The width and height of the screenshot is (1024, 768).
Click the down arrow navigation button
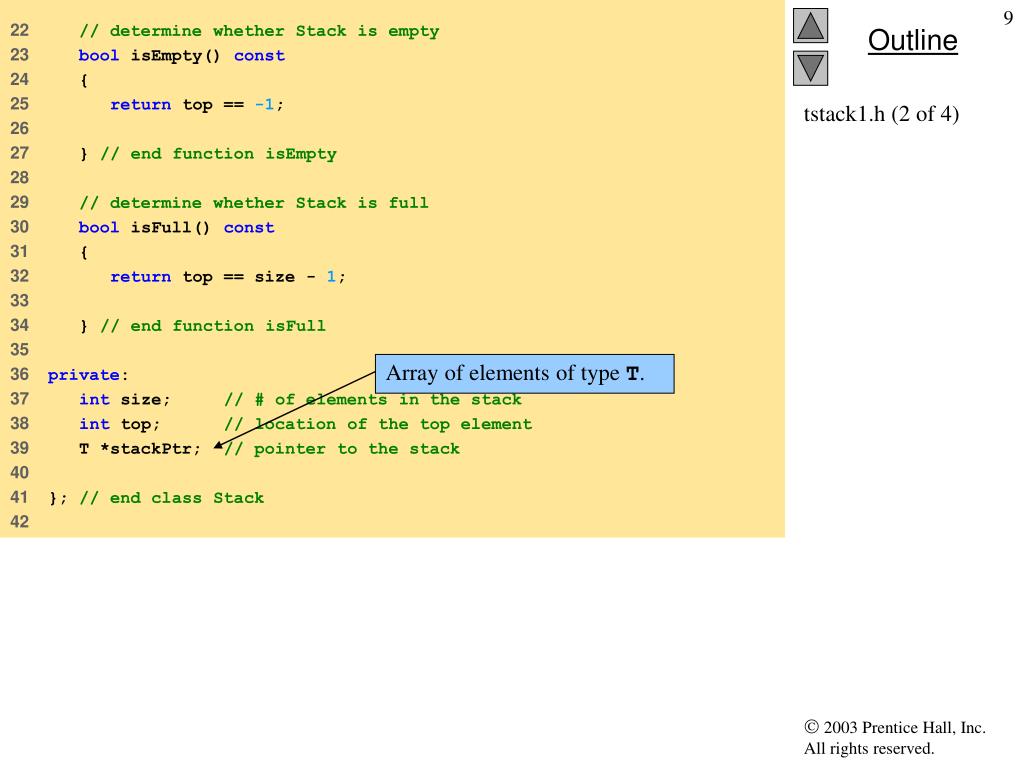[x=810, y=68]
